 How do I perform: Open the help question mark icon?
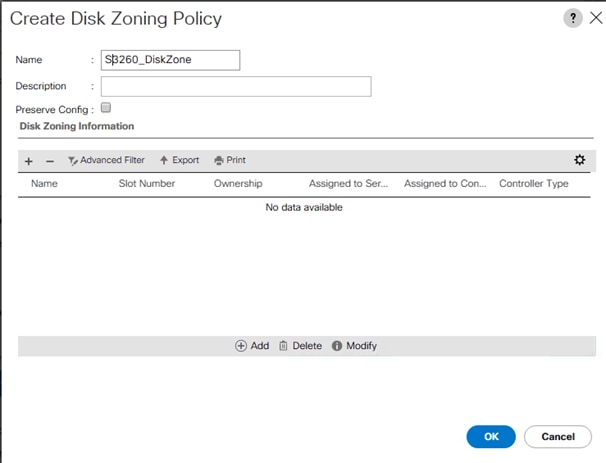tap(573, 18)
